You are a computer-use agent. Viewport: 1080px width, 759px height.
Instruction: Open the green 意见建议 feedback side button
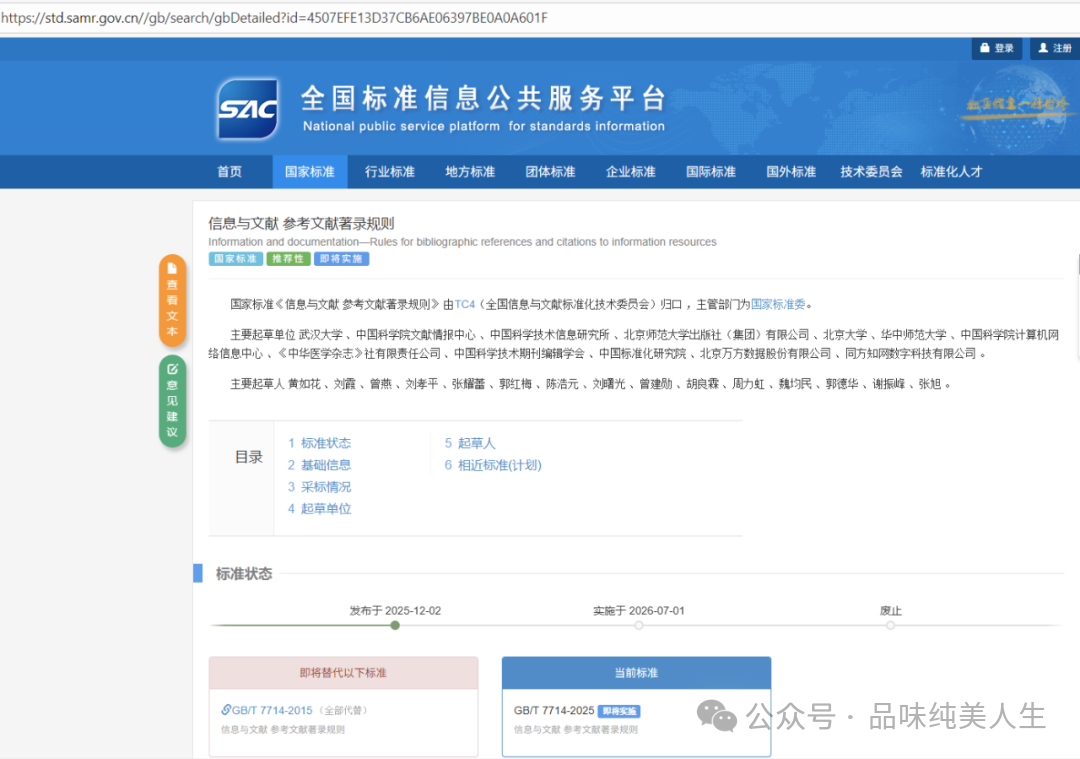172,401
